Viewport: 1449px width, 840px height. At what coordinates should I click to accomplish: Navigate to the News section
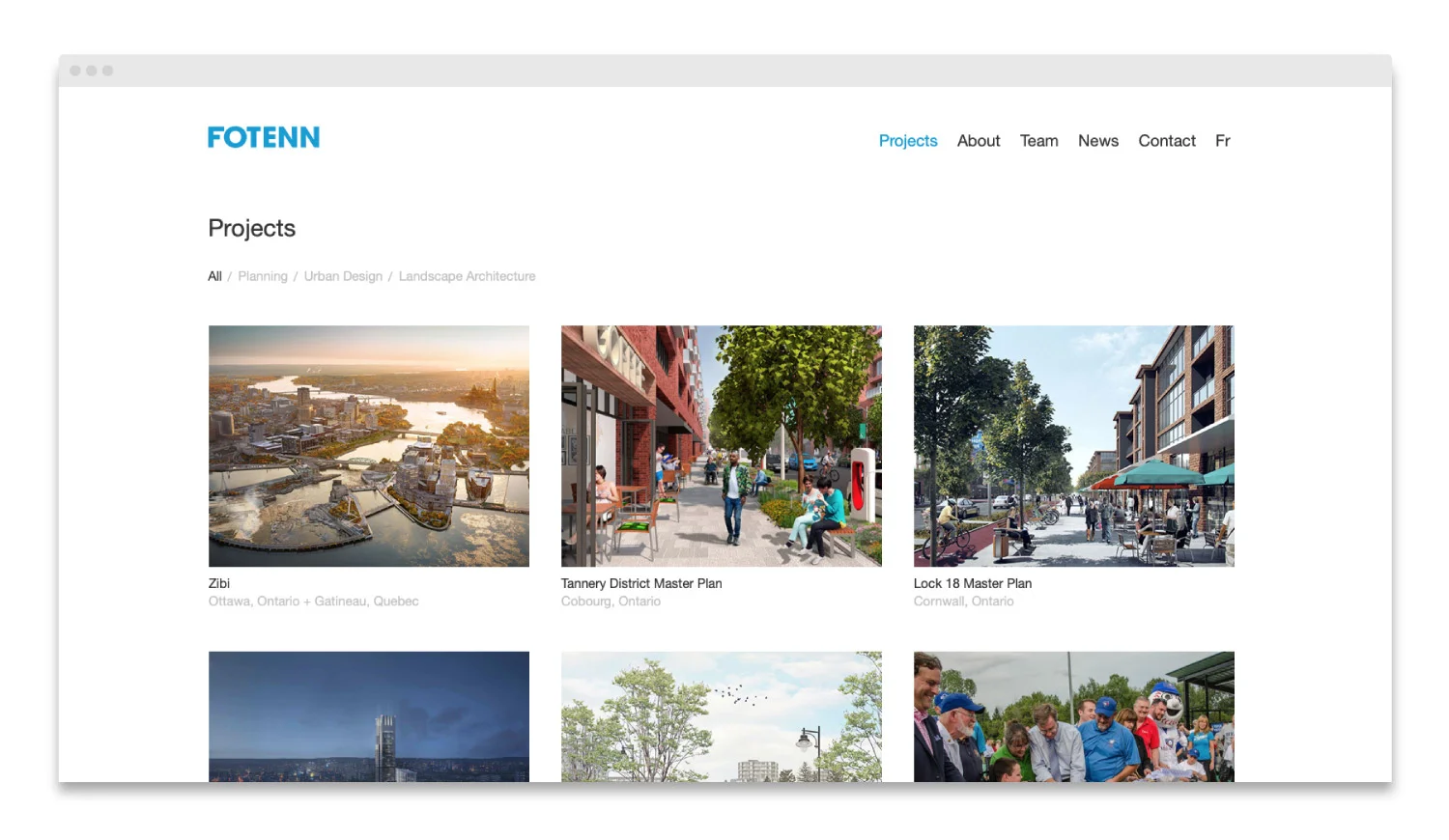1098,141
